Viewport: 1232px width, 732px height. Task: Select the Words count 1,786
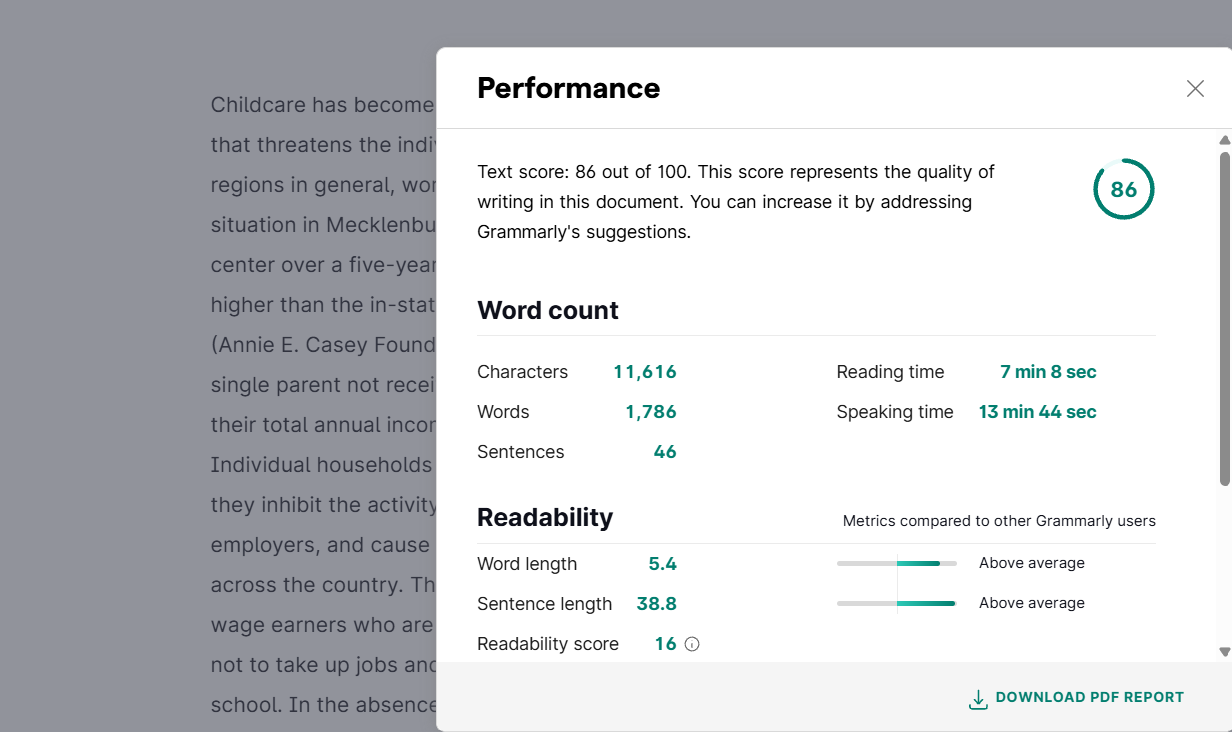point(651,412)
